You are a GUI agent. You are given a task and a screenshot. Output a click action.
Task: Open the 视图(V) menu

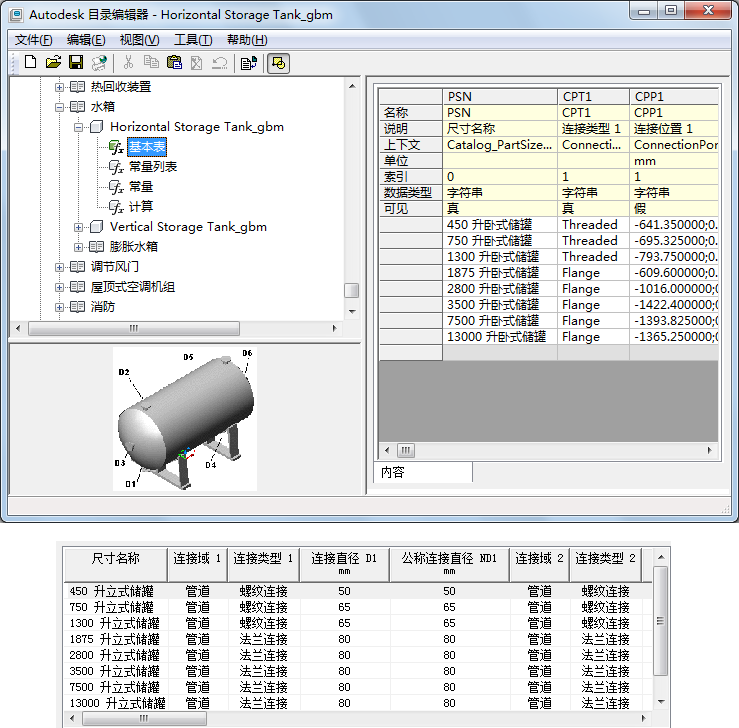pyautogui.click(x=140, y=40)
